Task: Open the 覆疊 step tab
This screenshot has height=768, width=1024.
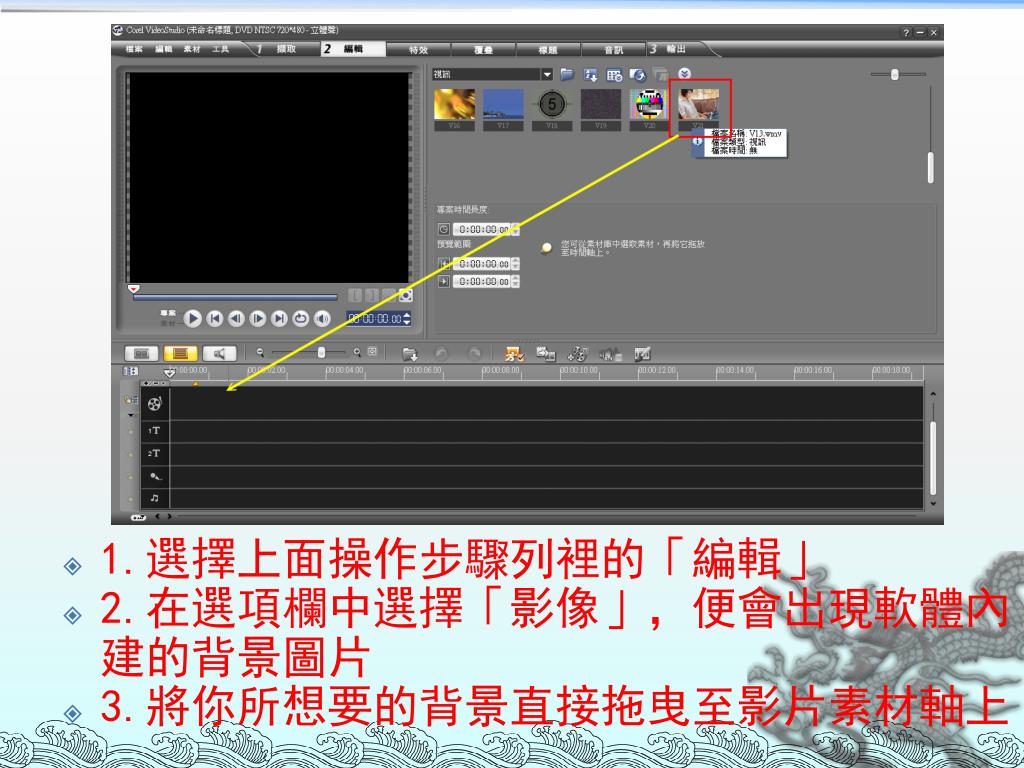Action: [483, 50]
